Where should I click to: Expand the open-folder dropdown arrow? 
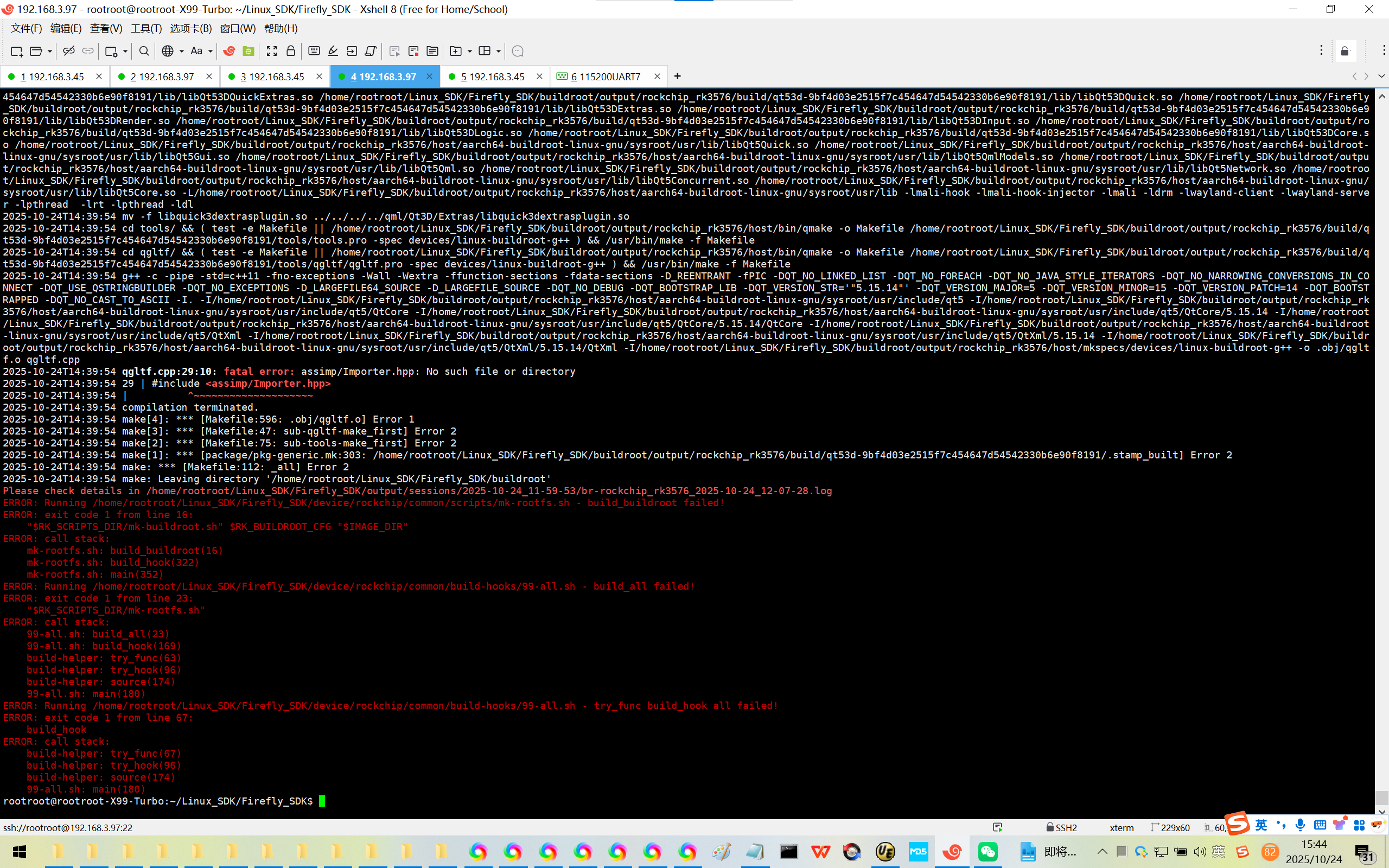click(50, 51)
